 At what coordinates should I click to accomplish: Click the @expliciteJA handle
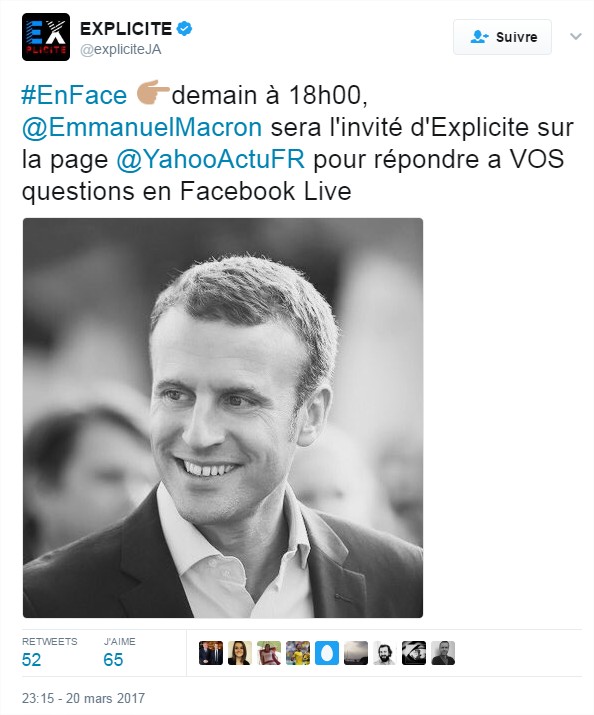tap(121, 50)
